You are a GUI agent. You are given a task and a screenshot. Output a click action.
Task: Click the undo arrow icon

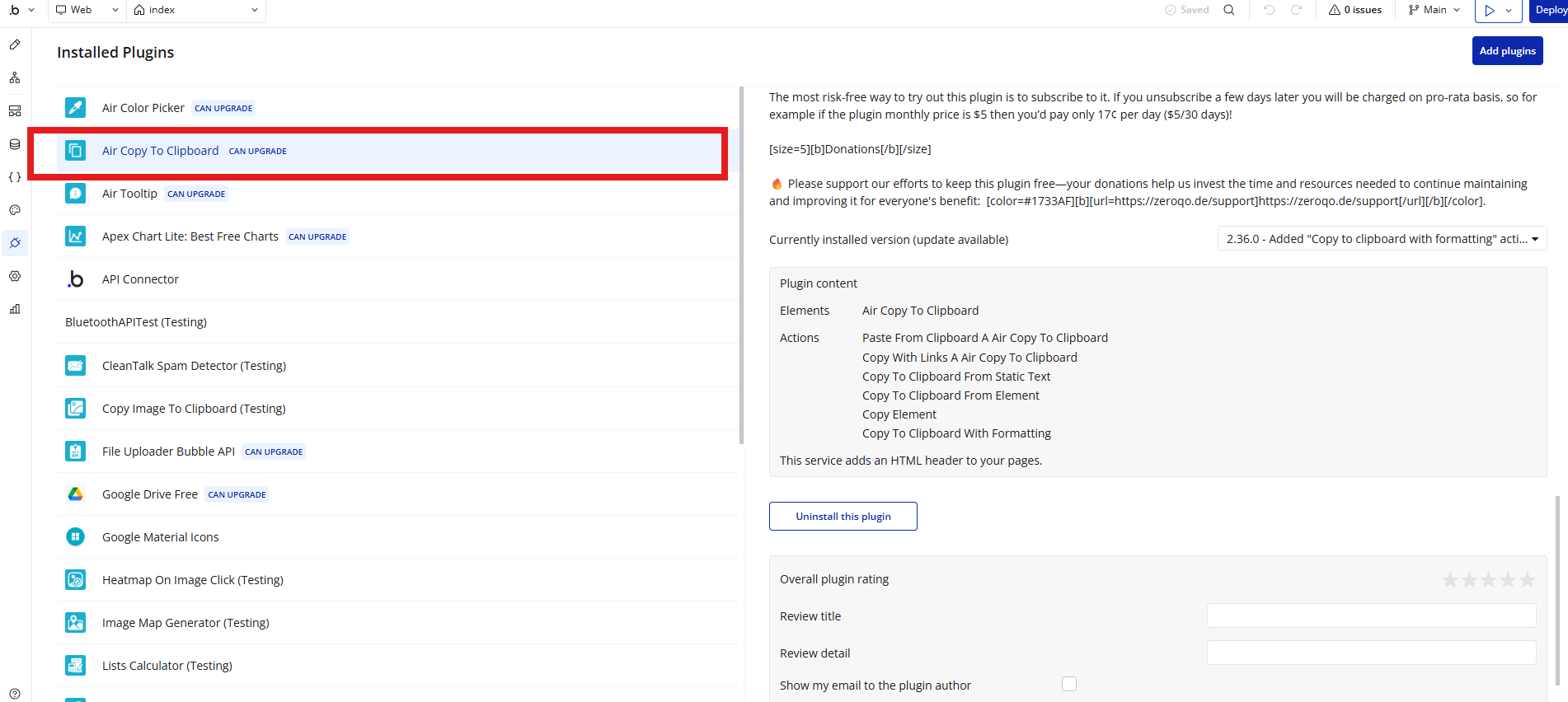tap(1269, 10)
